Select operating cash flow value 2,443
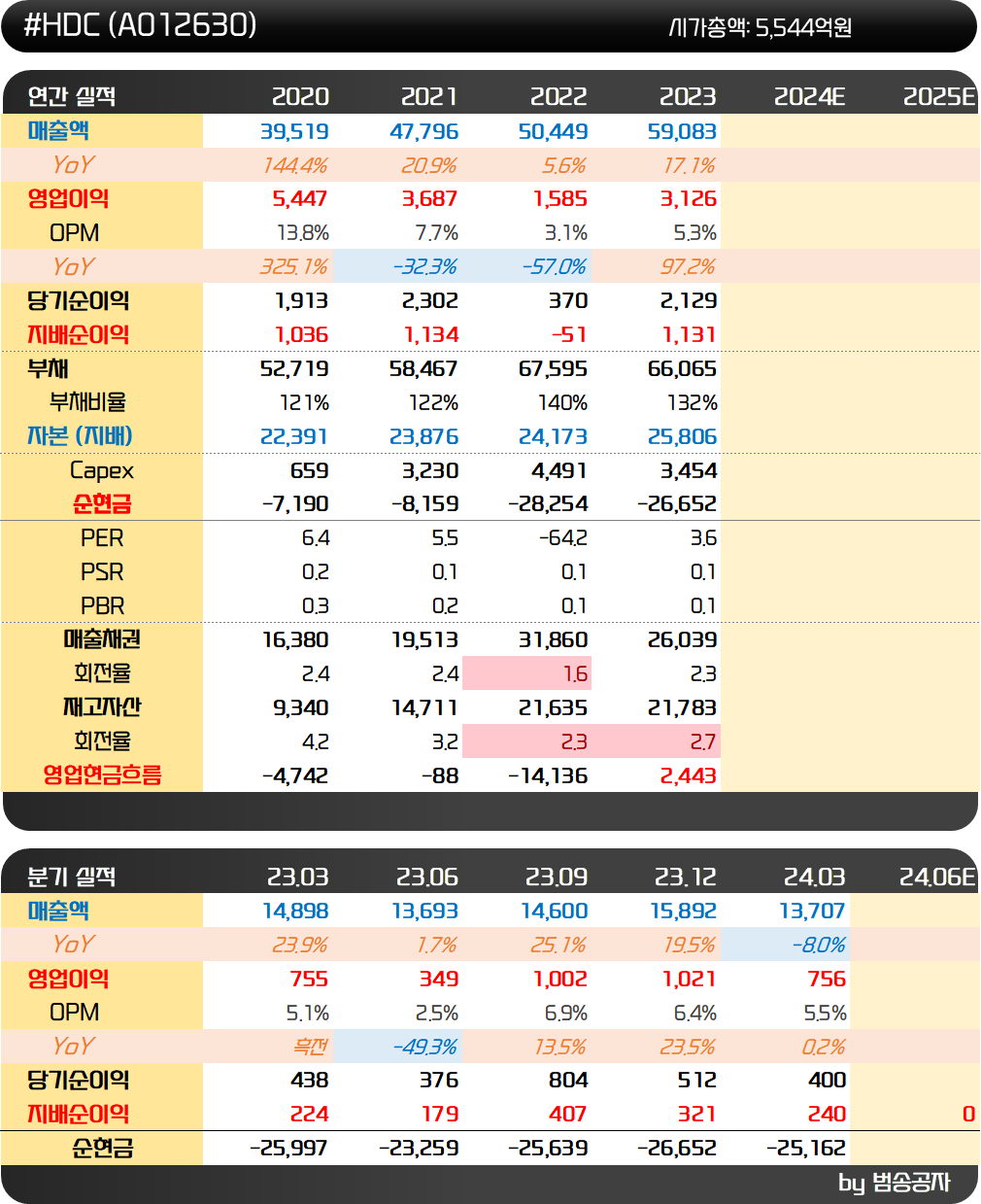 coord(689,775)
